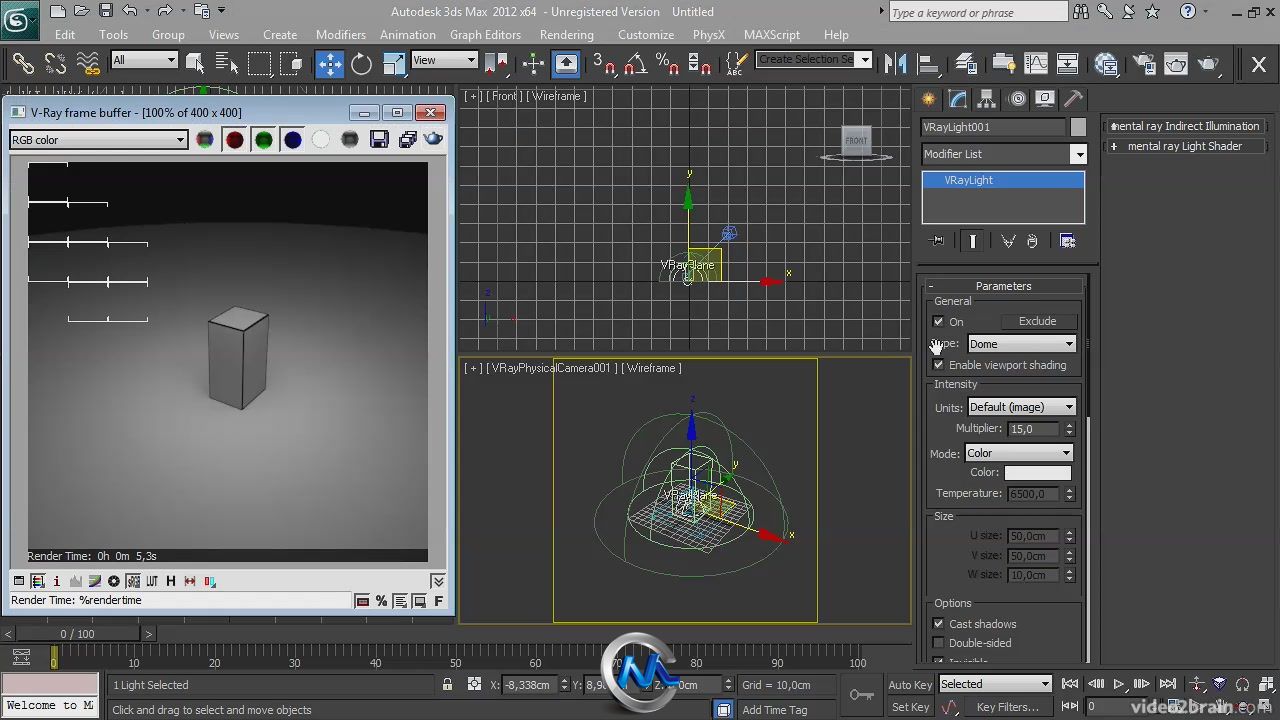Pick Rectangular Selection Region tool

259,63
